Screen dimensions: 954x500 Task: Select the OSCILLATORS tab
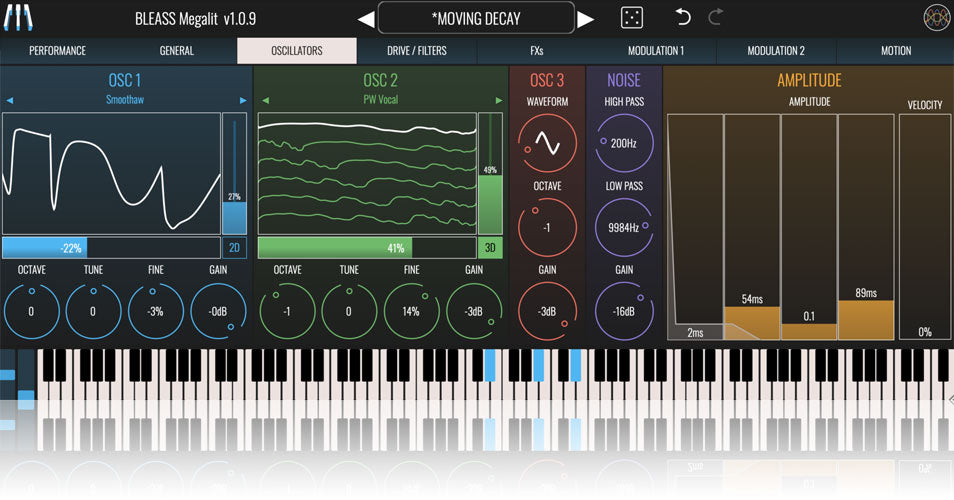coord(297,51)
